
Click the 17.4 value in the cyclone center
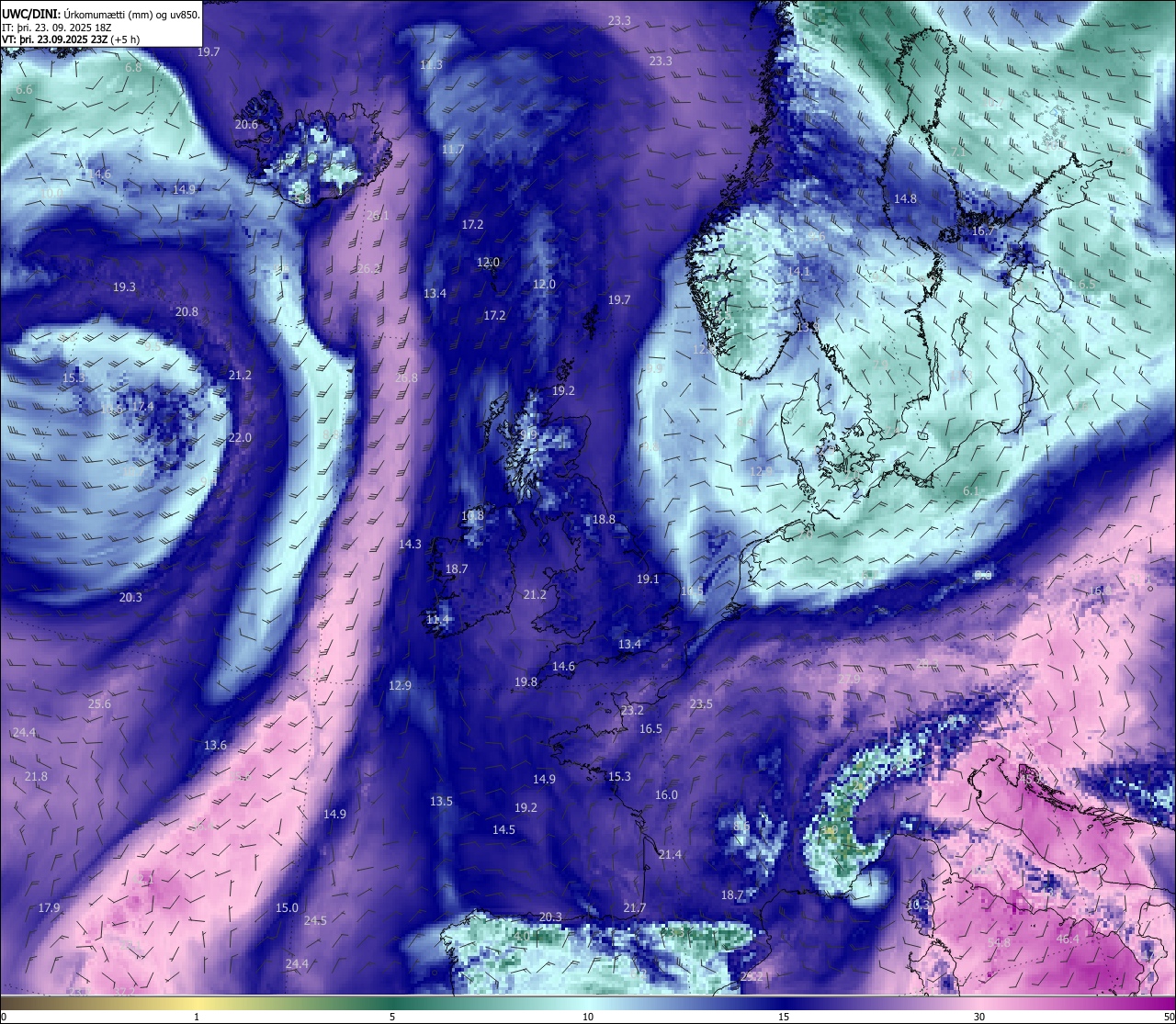click(142, 407)
